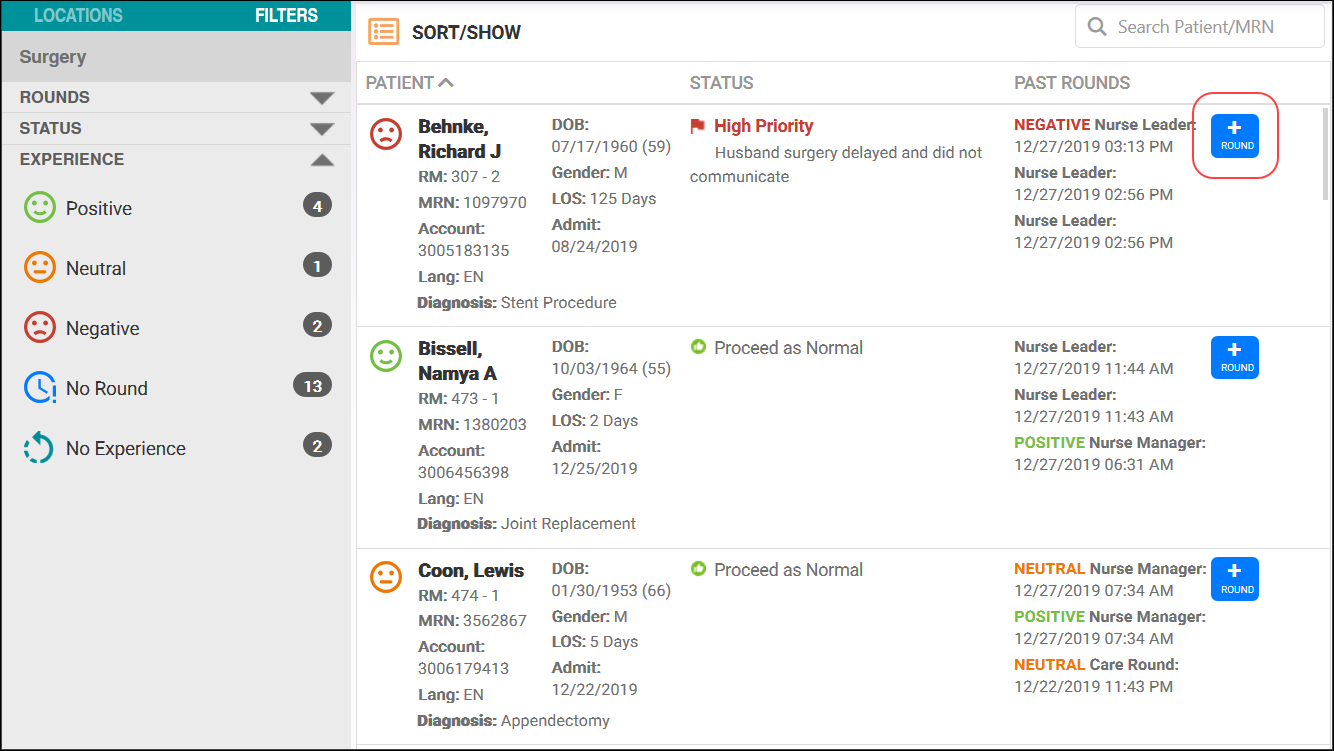Click Richard Behnke's red negative face icon
Viewport: 1334px width, 751px height.
coord(386,134)
